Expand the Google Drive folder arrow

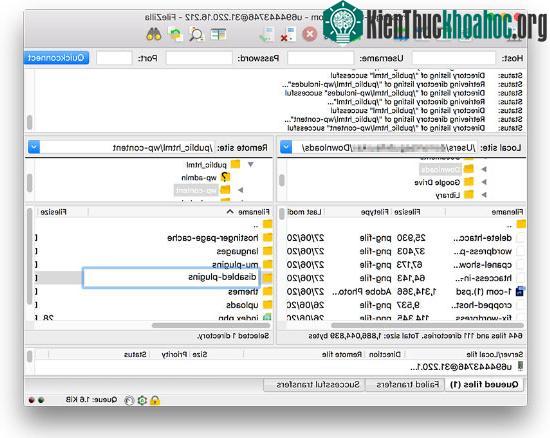(484, 182)
